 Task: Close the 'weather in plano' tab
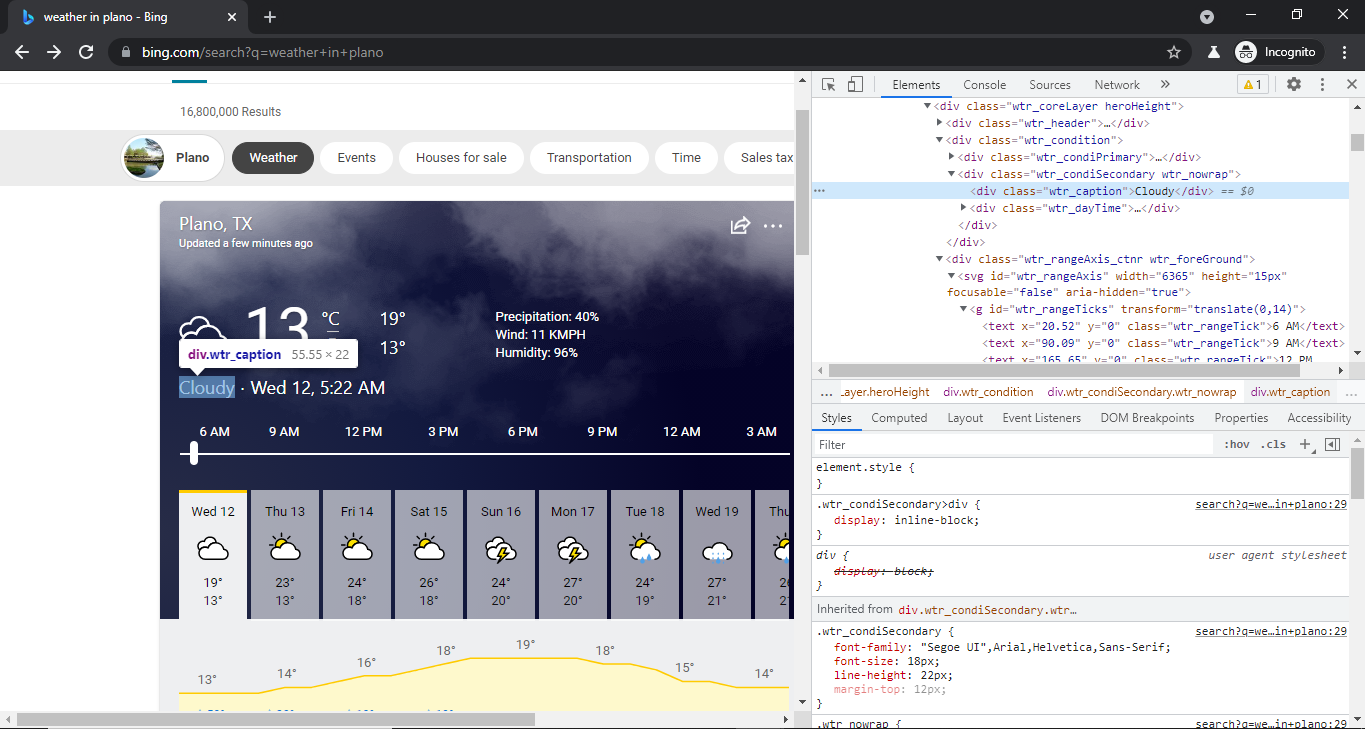coord(232,17)
